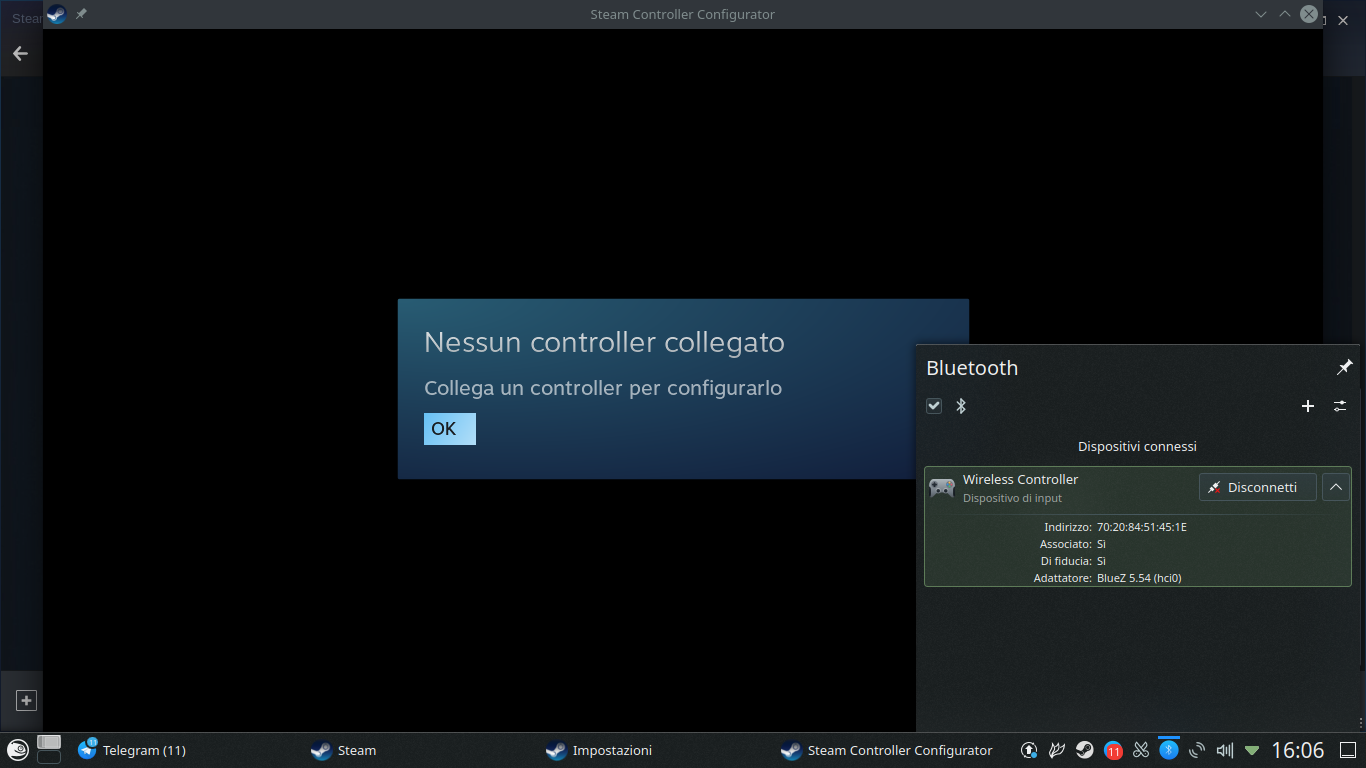
Task: Open the Steam Controller Configurator window menu icon
Action: (x=57, y=14)
